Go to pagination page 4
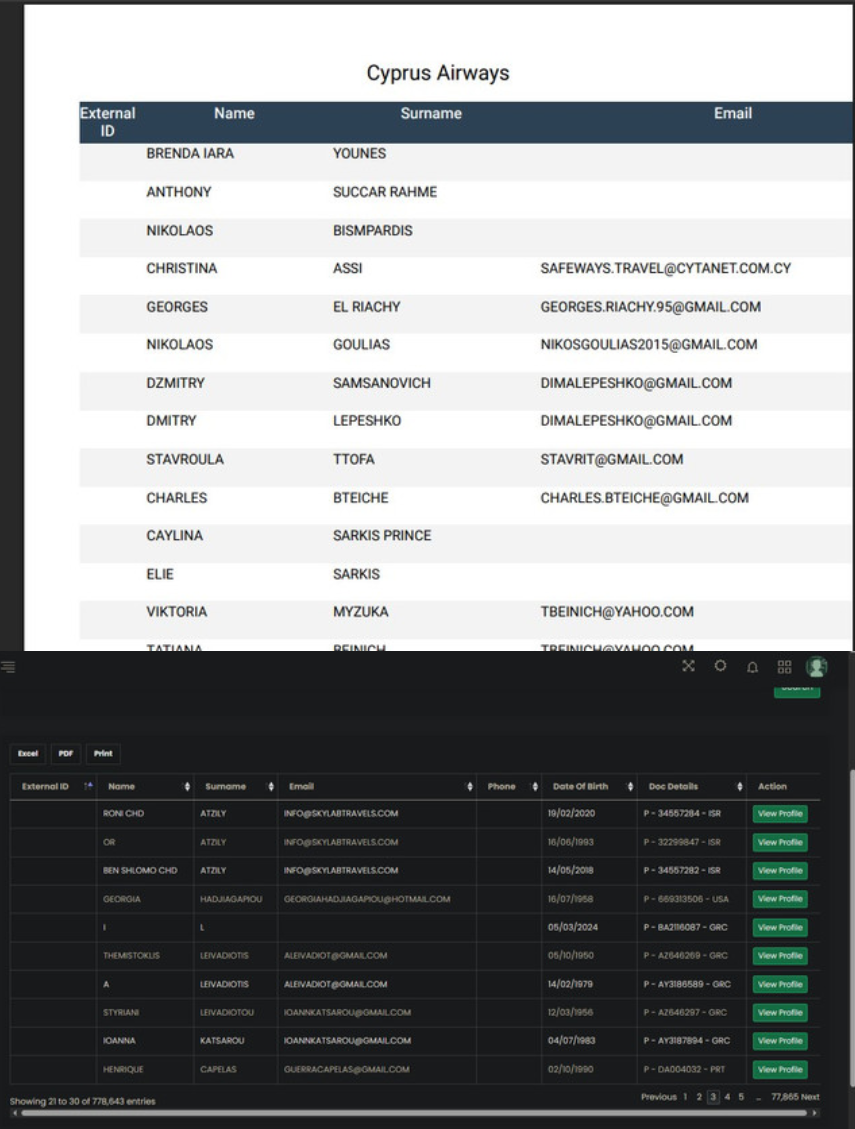This screenshot has height=1129, width=855. (727, 1097)
